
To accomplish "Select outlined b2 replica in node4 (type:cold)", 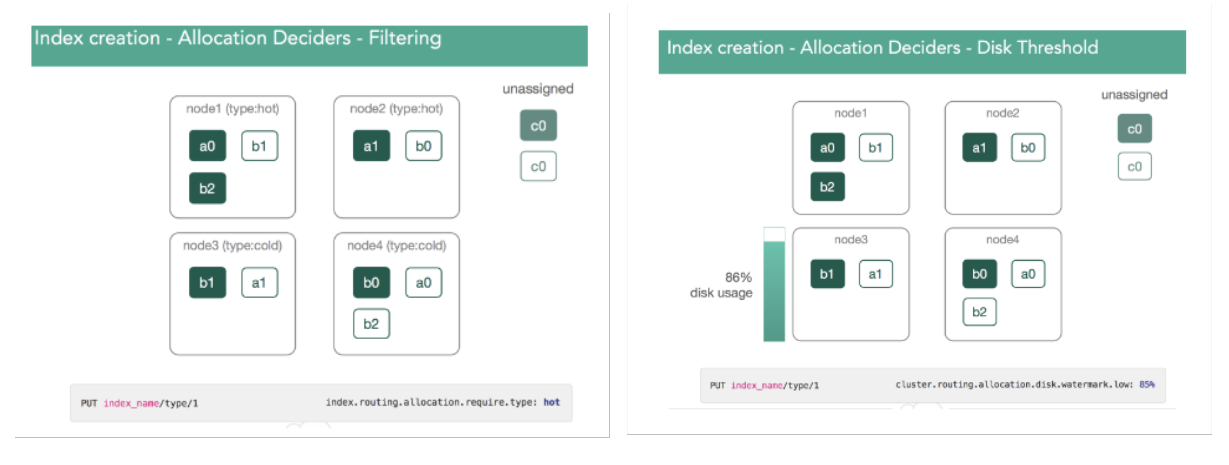I will tap(371, 324).
